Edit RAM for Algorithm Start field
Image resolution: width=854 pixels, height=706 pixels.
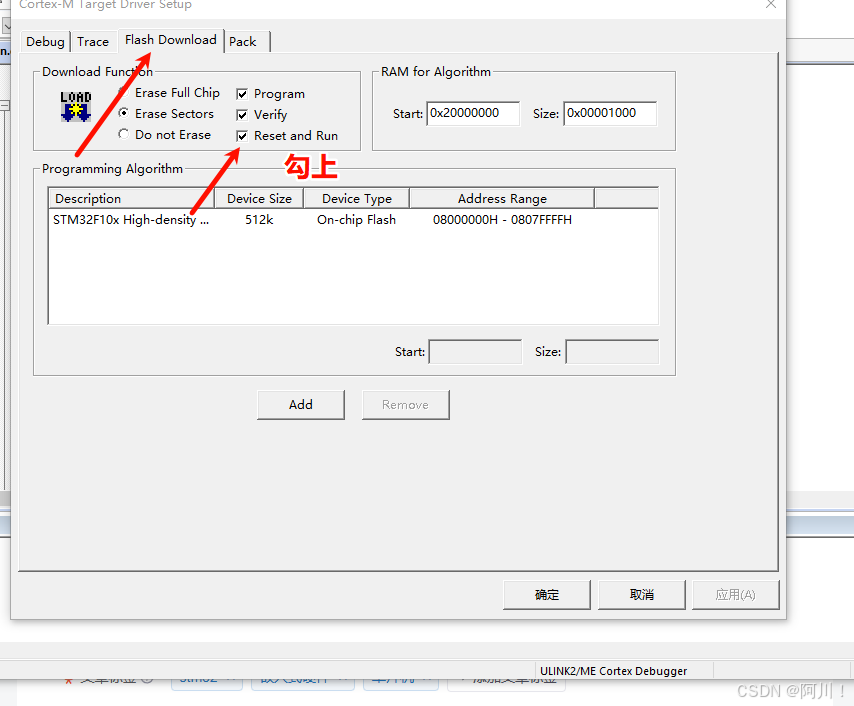(x=473, y=113)
